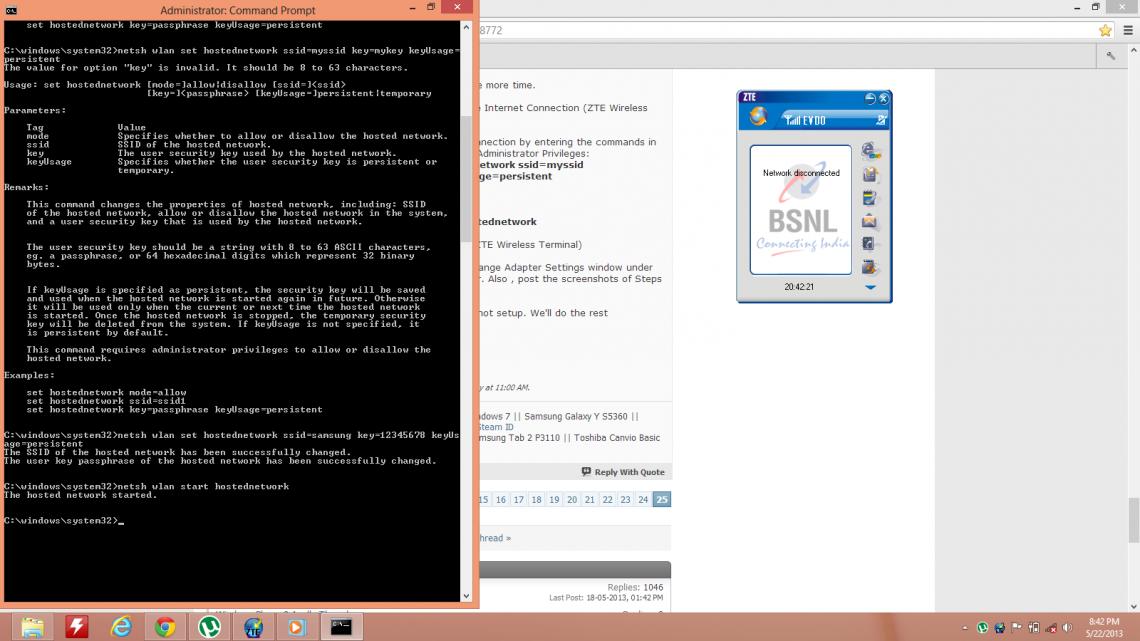This screenshot has width=1140, height=641.
Task: Click the bookmark star in Chrome address bar
Action: point(1105,31)
